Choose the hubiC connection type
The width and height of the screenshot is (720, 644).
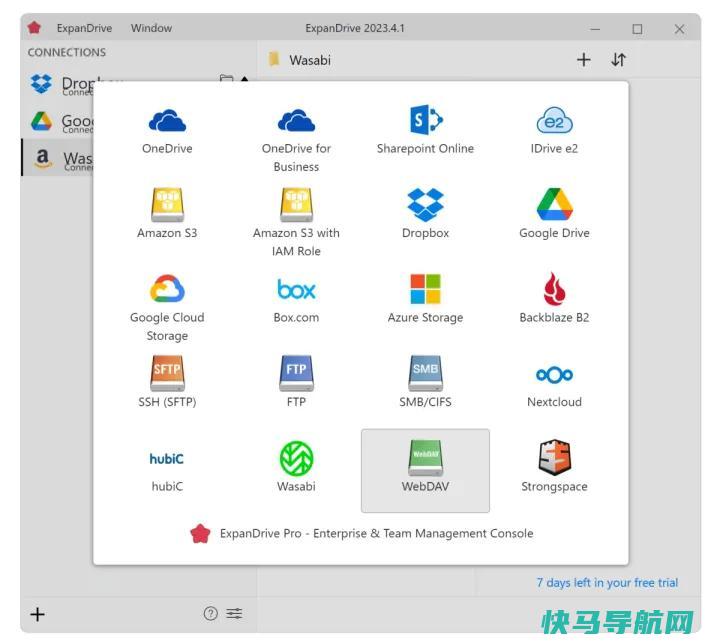click(167, 470)
